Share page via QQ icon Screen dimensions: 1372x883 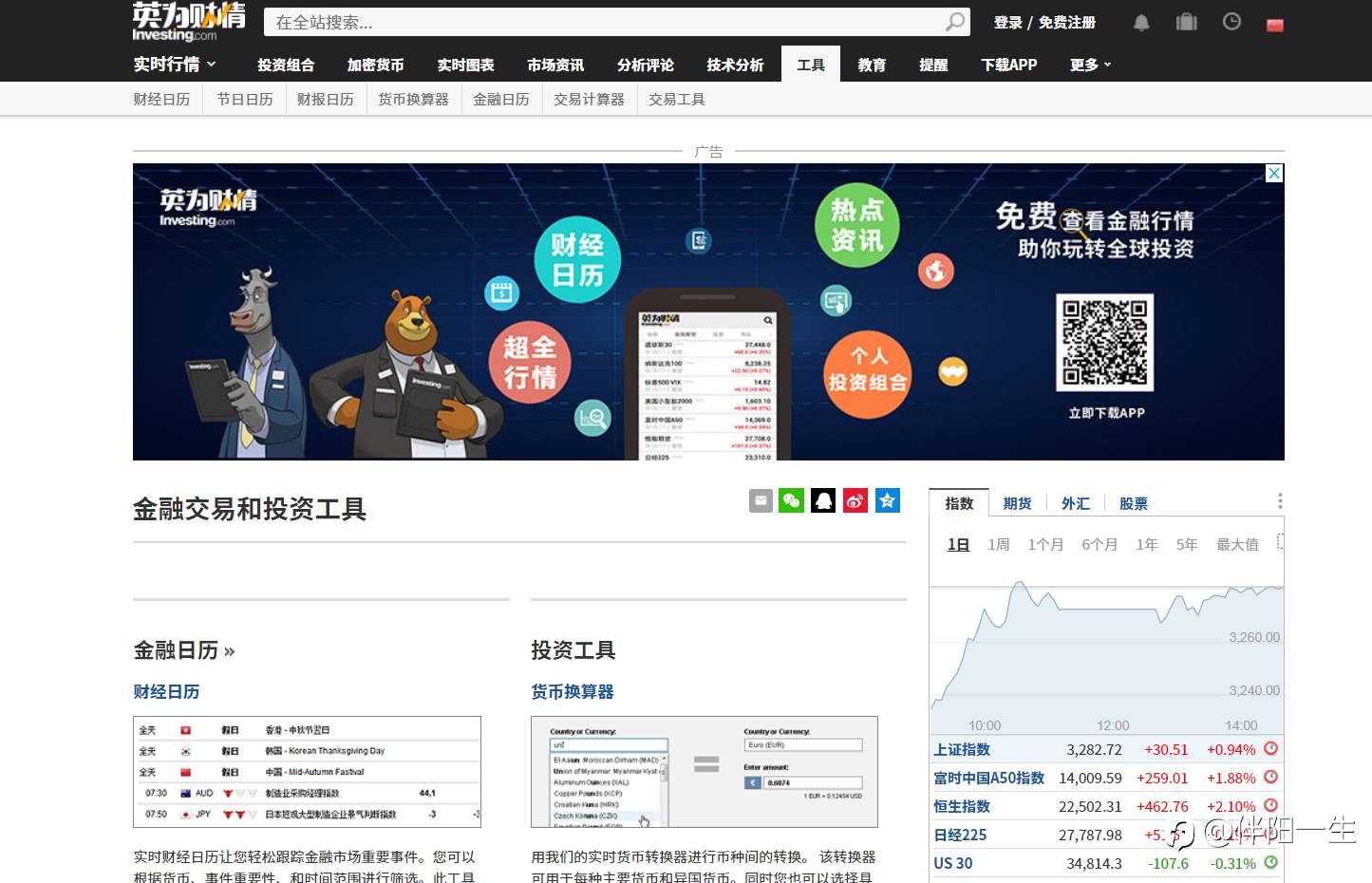[823, 500]
